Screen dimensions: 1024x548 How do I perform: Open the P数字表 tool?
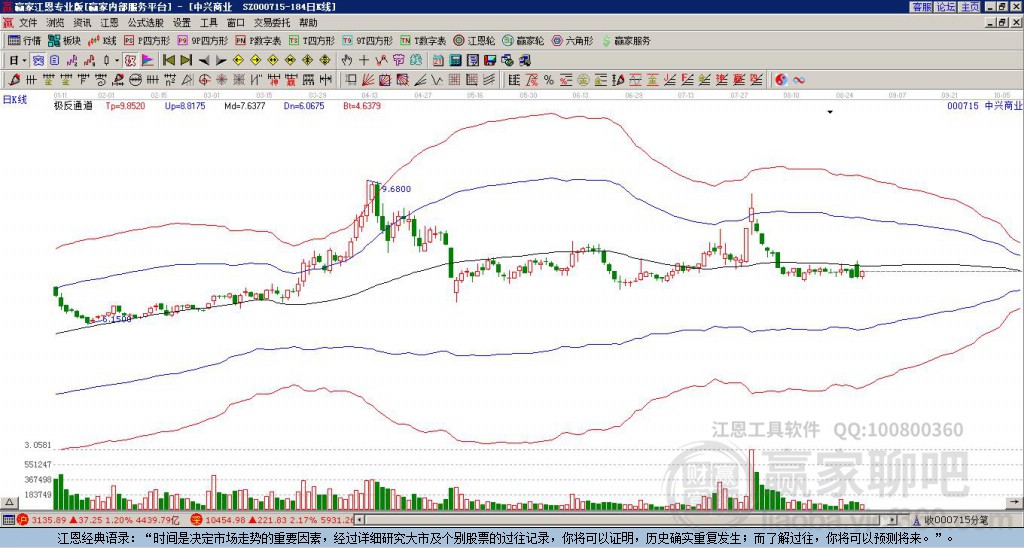258,40
